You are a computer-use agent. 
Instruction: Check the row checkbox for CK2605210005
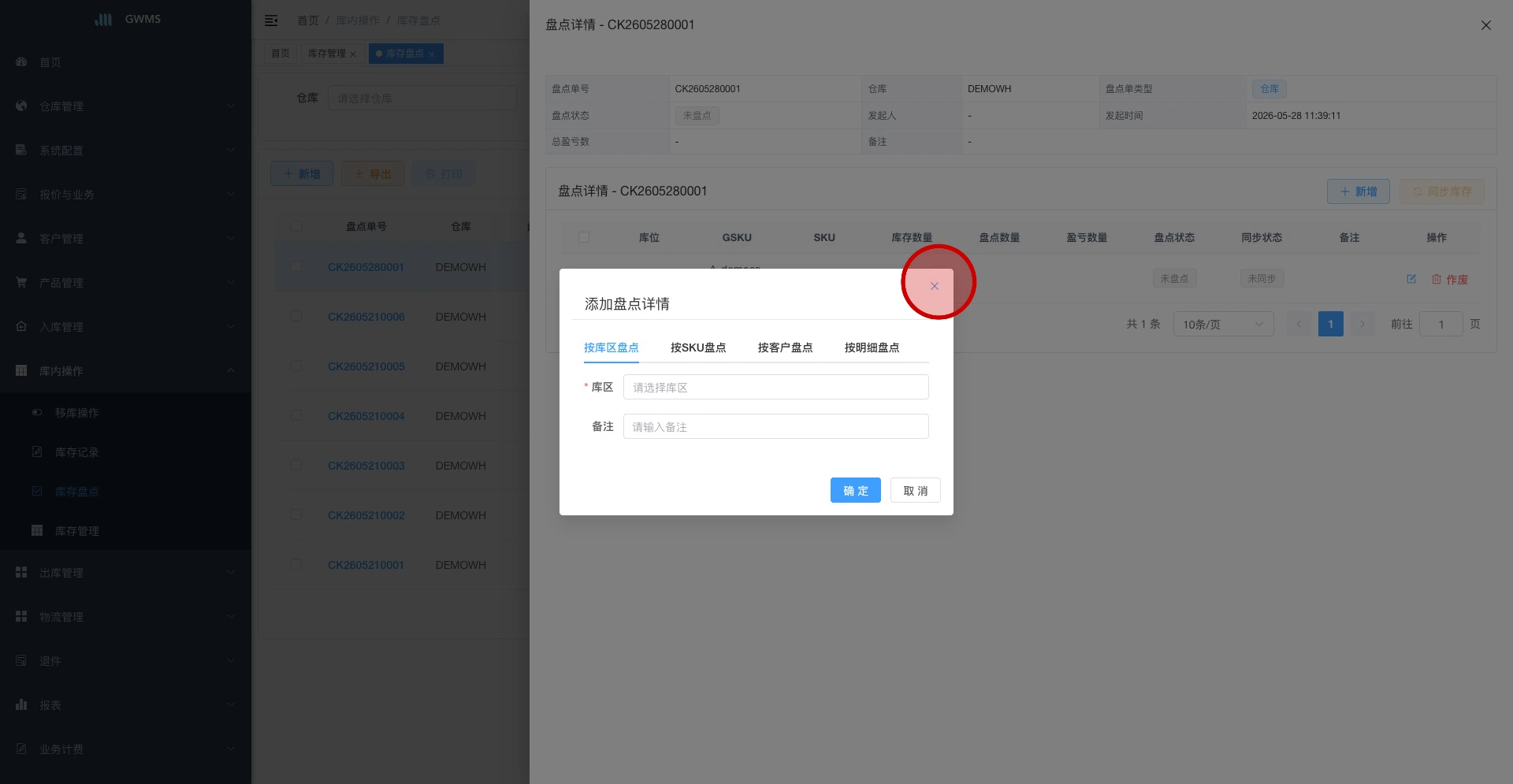coord(296,366)
